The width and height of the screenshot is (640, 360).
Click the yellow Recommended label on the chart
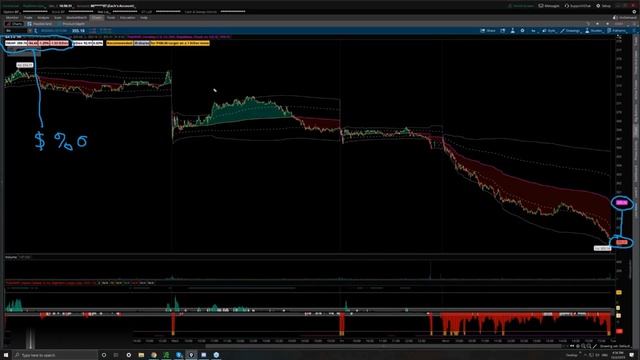(120, 43)
